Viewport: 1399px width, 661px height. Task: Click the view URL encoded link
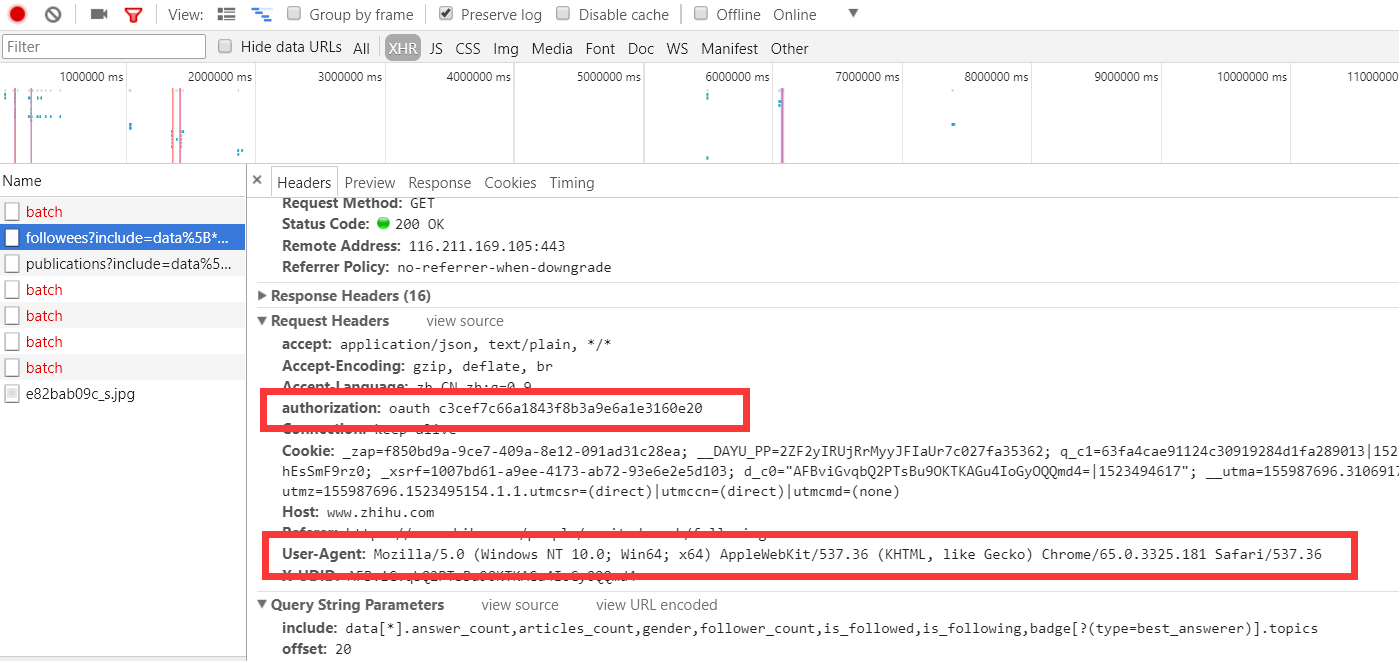pos(656,605)
